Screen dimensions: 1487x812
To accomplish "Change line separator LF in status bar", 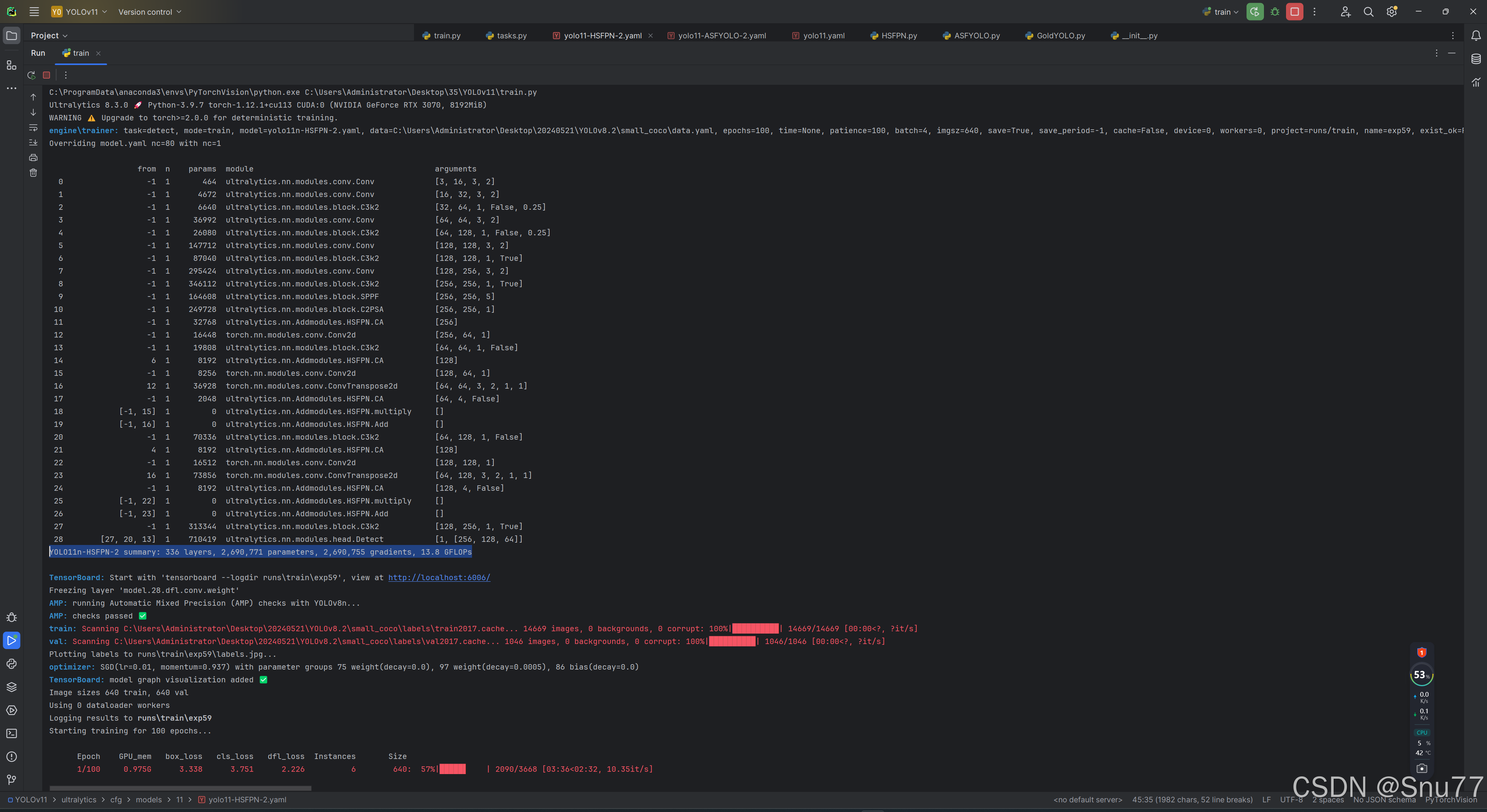I will [x=1267, y=799].
